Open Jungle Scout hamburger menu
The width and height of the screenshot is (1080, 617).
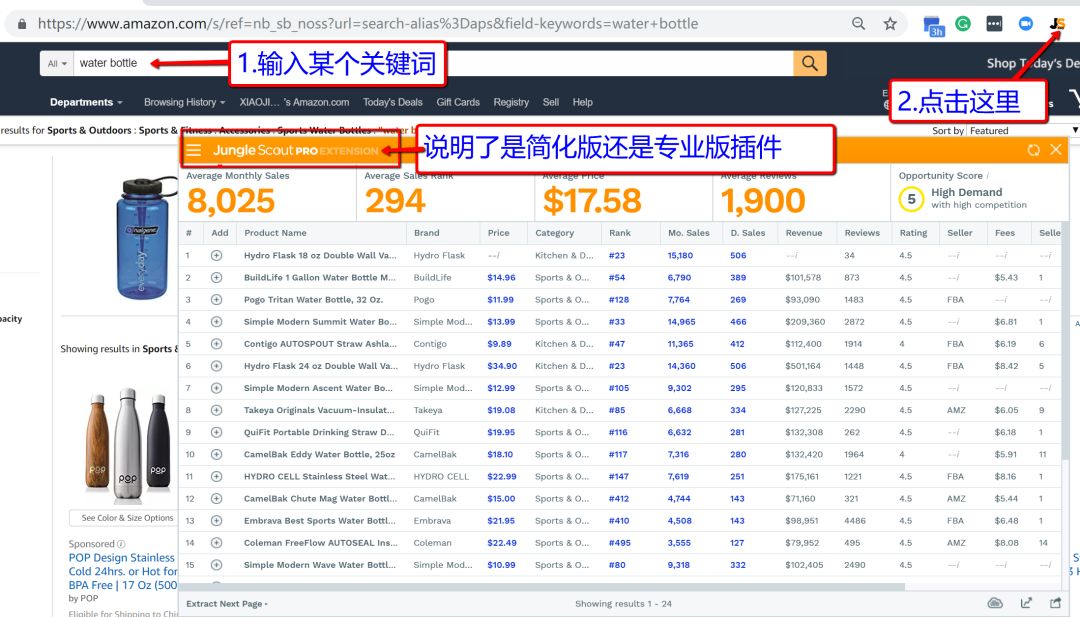pyautogui.click(x=194, y=150)
